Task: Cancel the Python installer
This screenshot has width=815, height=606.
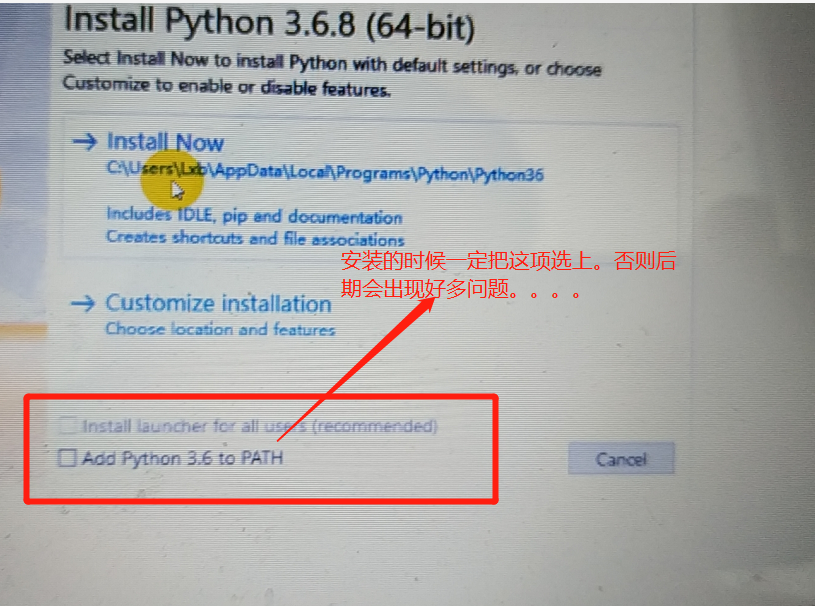Action: tap(621, 459)
